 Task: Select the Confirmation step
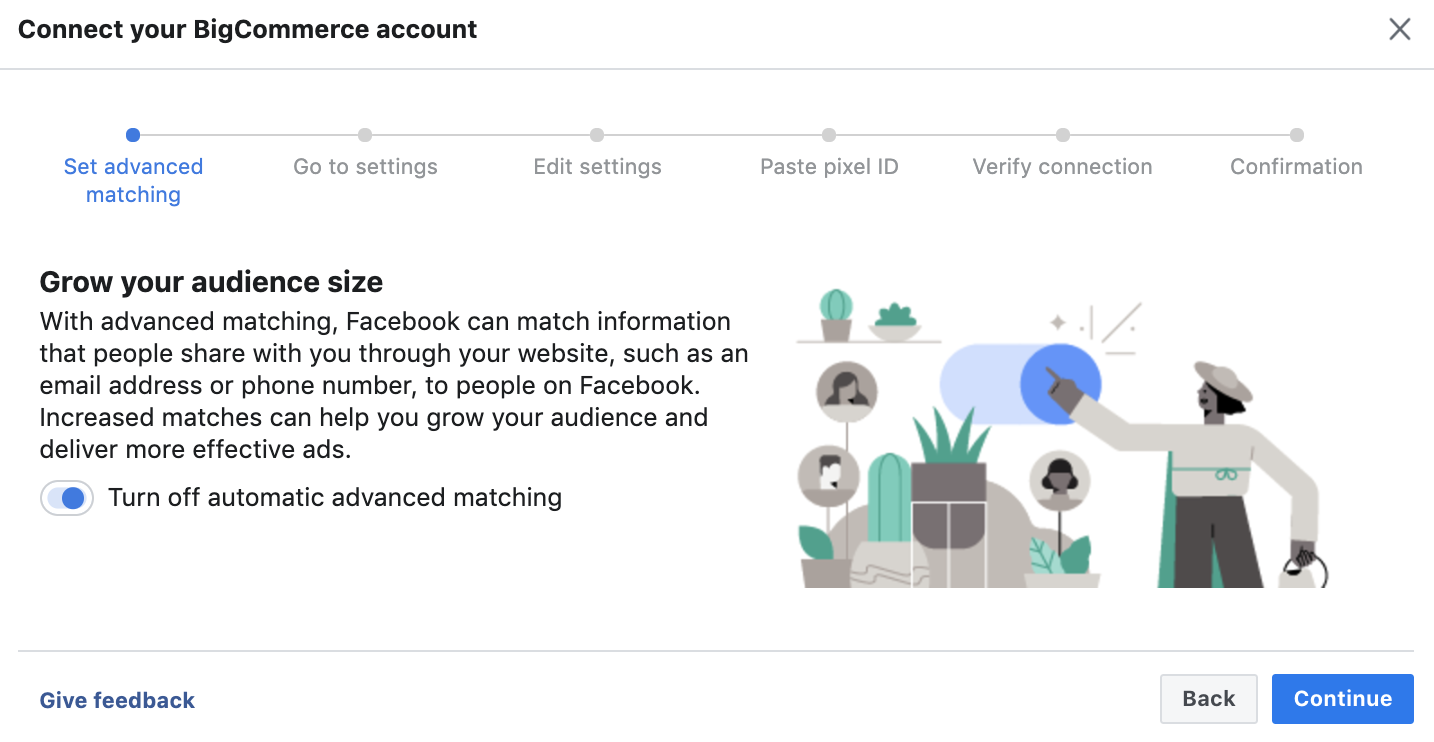click(x=1296, y=167)
